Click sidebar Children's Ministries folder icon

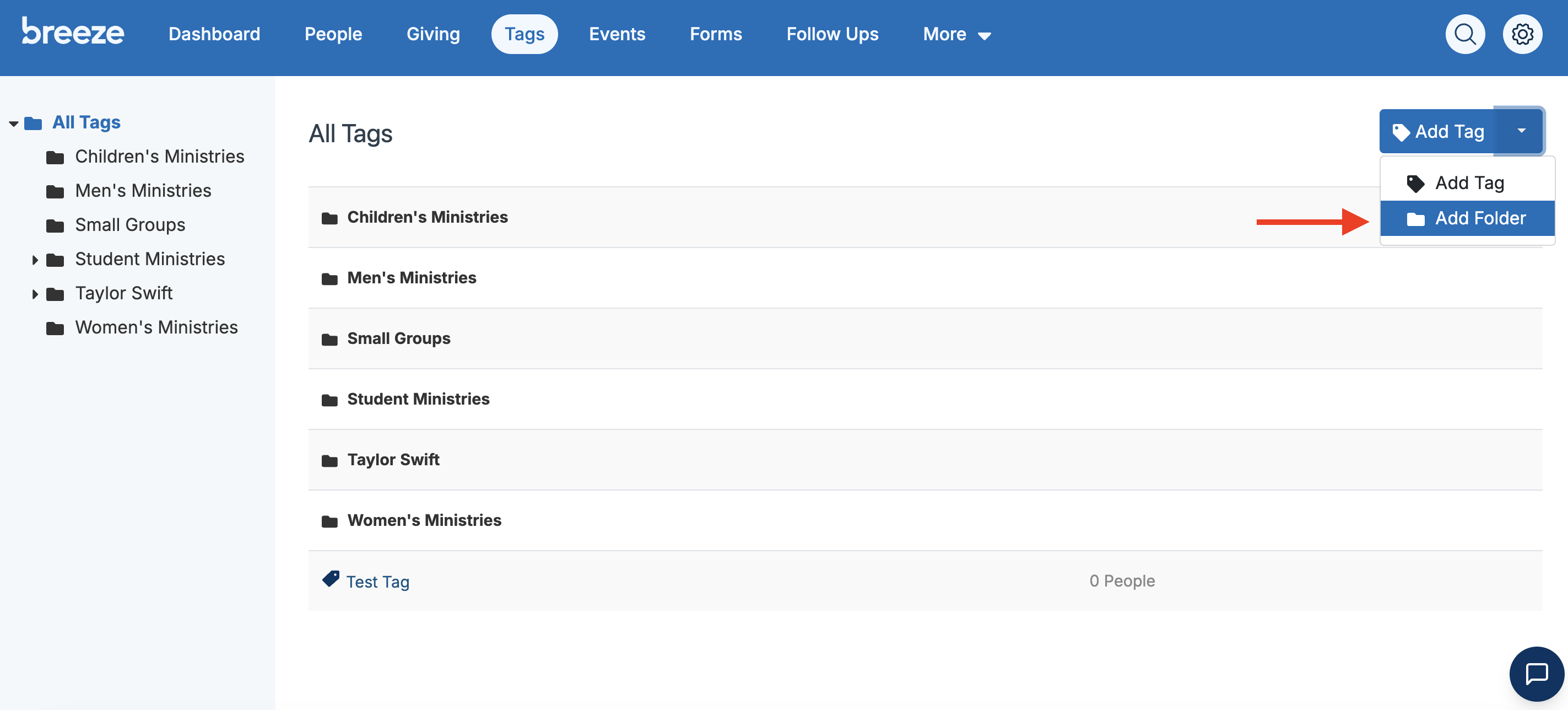click(55, 158)
